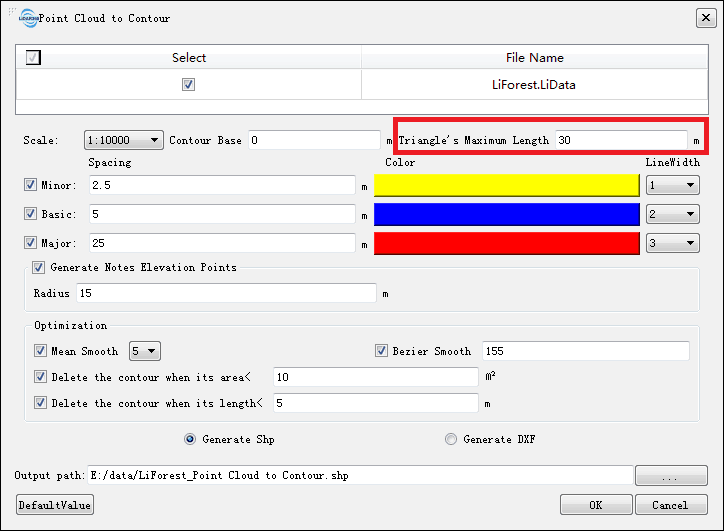Uncheck the LiForest.LiData file checkbox
Viewport: 724px width, 531px height.
[188, 84]
